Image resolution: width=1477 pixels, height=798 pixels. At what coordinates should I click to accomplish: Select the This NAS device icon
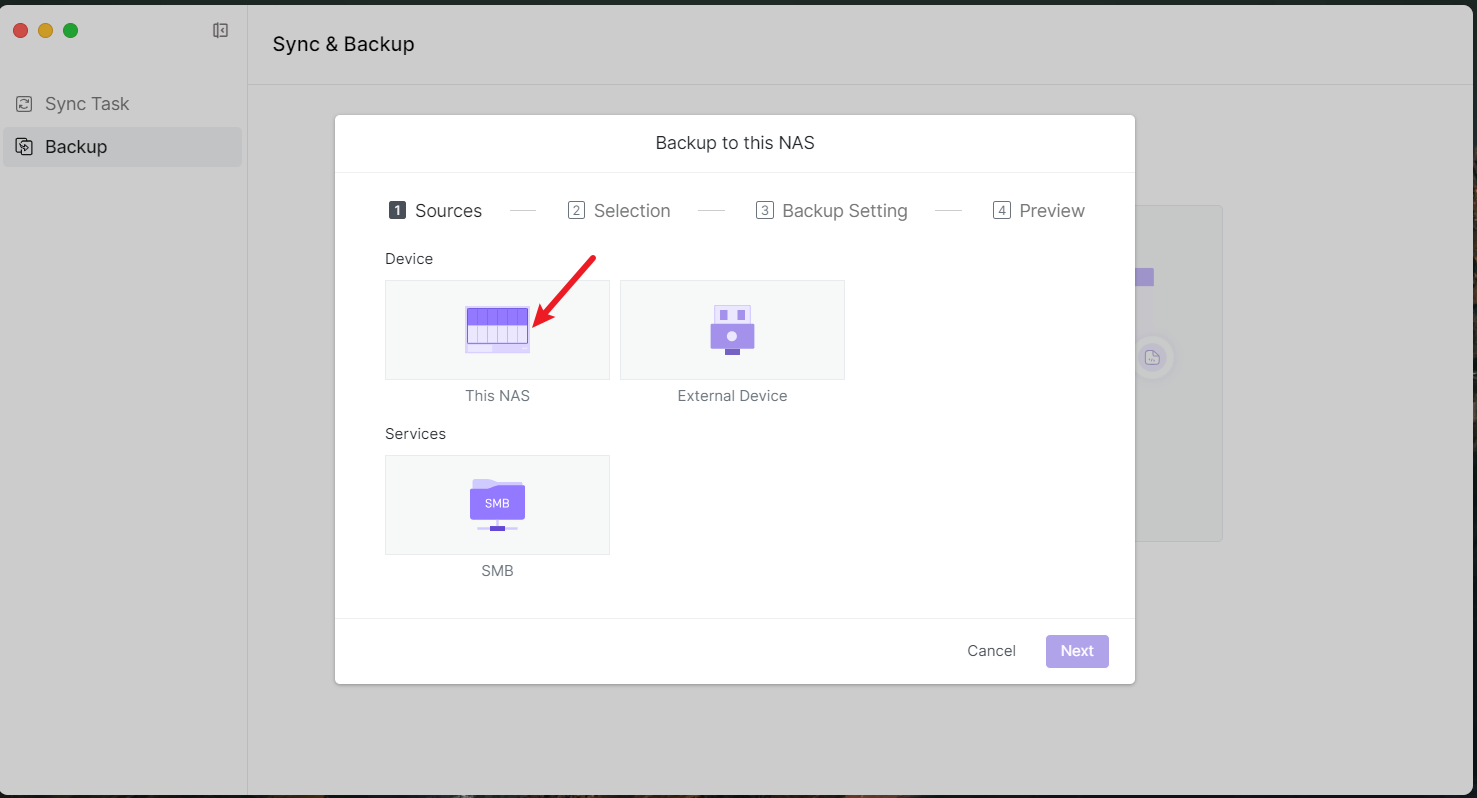tap(497, 330)
